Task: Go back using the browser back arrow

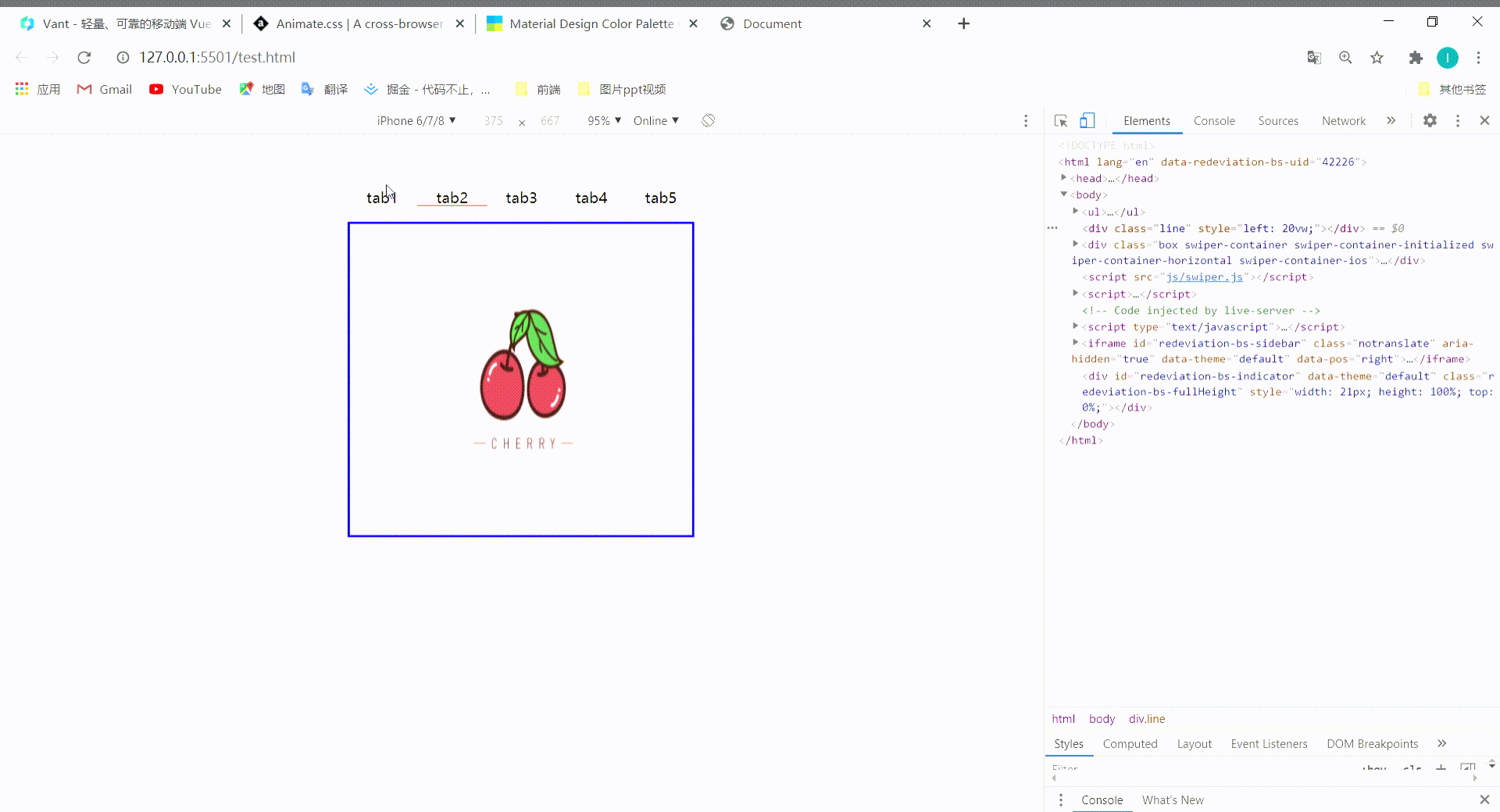Action: 21,57
